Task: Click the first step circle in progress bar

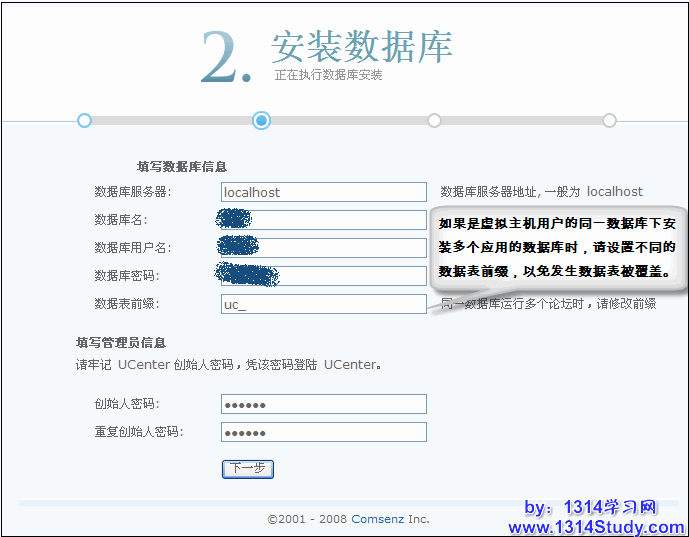Action: [84, 120]
